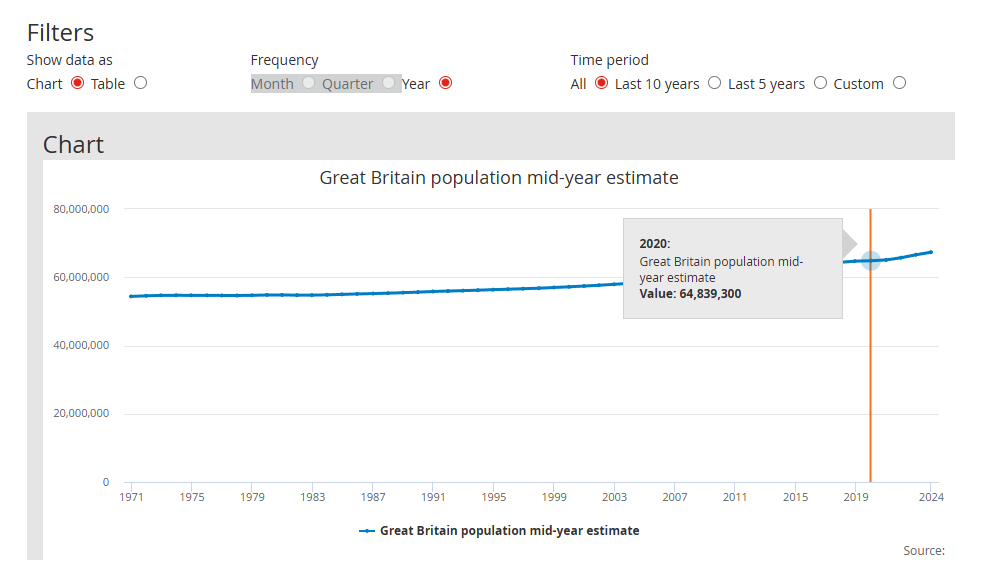Click the 2020 tooltip box
The image size is (989, 571).
tap(732, 268)
